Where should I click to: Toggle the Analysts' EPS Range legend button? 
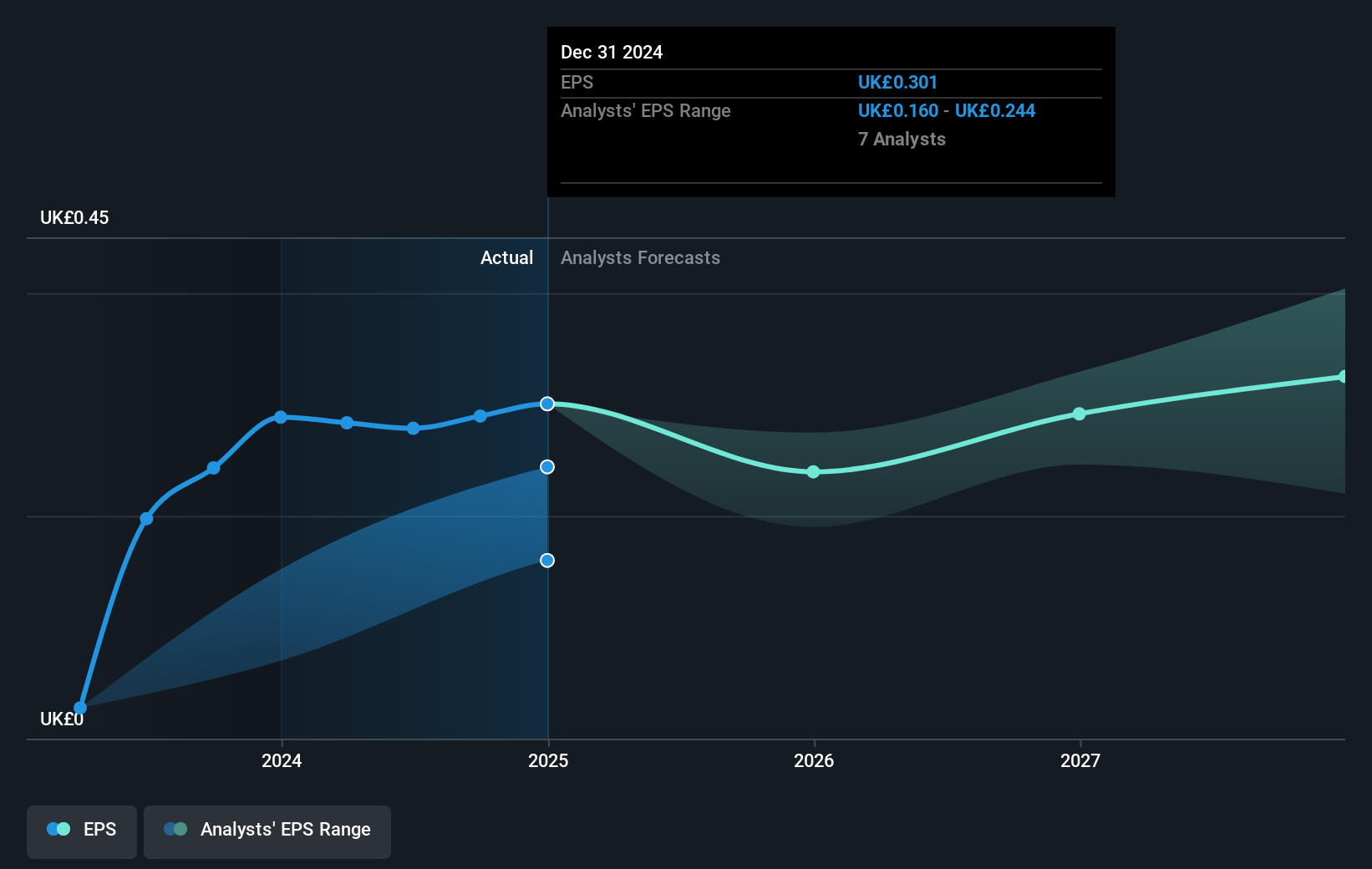pyautogui.click(x=267, y=831)
